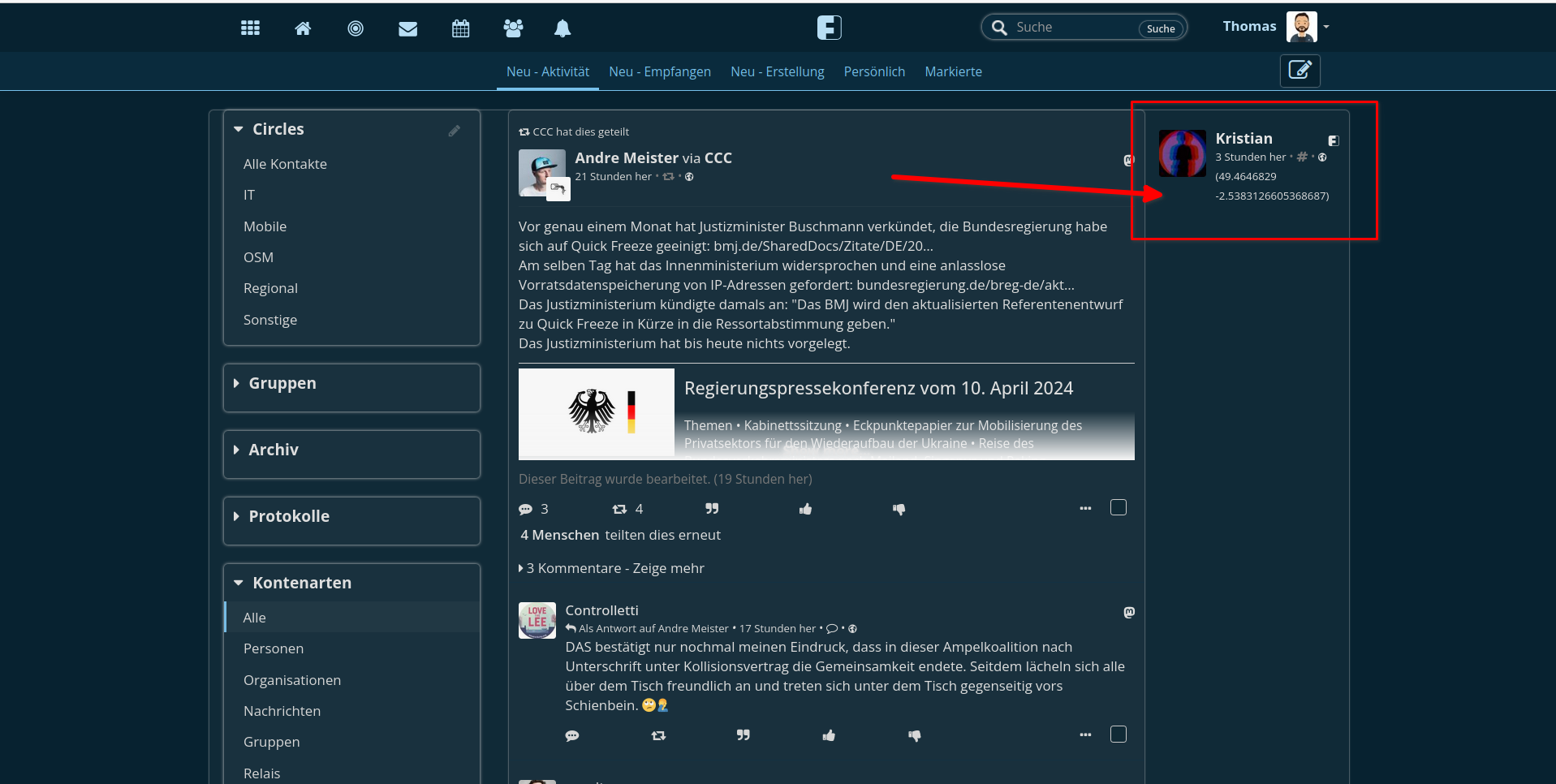
Task: Open the apps grid menu icon
Action: [x=250, y=28]
